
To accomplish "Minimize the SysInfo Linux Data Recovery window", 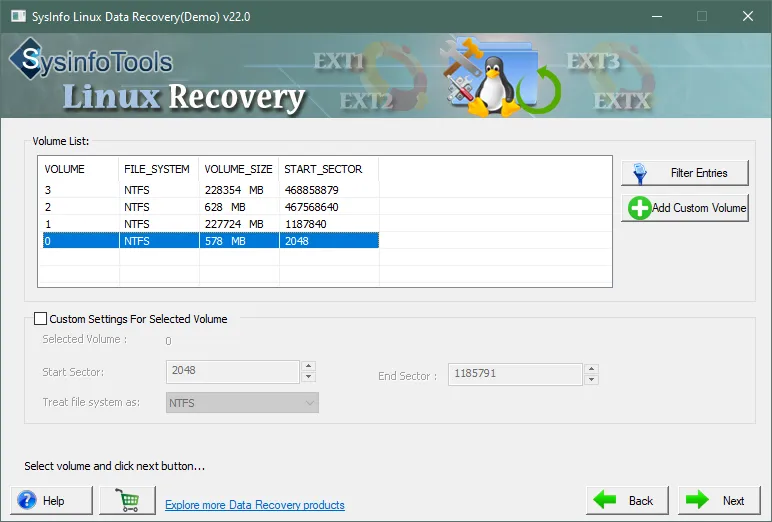I will [x=657, y=16].
